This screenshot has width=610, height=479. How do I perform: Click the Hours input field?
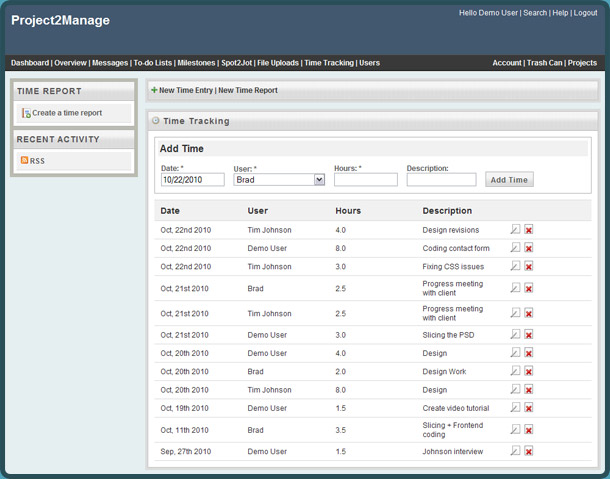(x=366, y=179)
